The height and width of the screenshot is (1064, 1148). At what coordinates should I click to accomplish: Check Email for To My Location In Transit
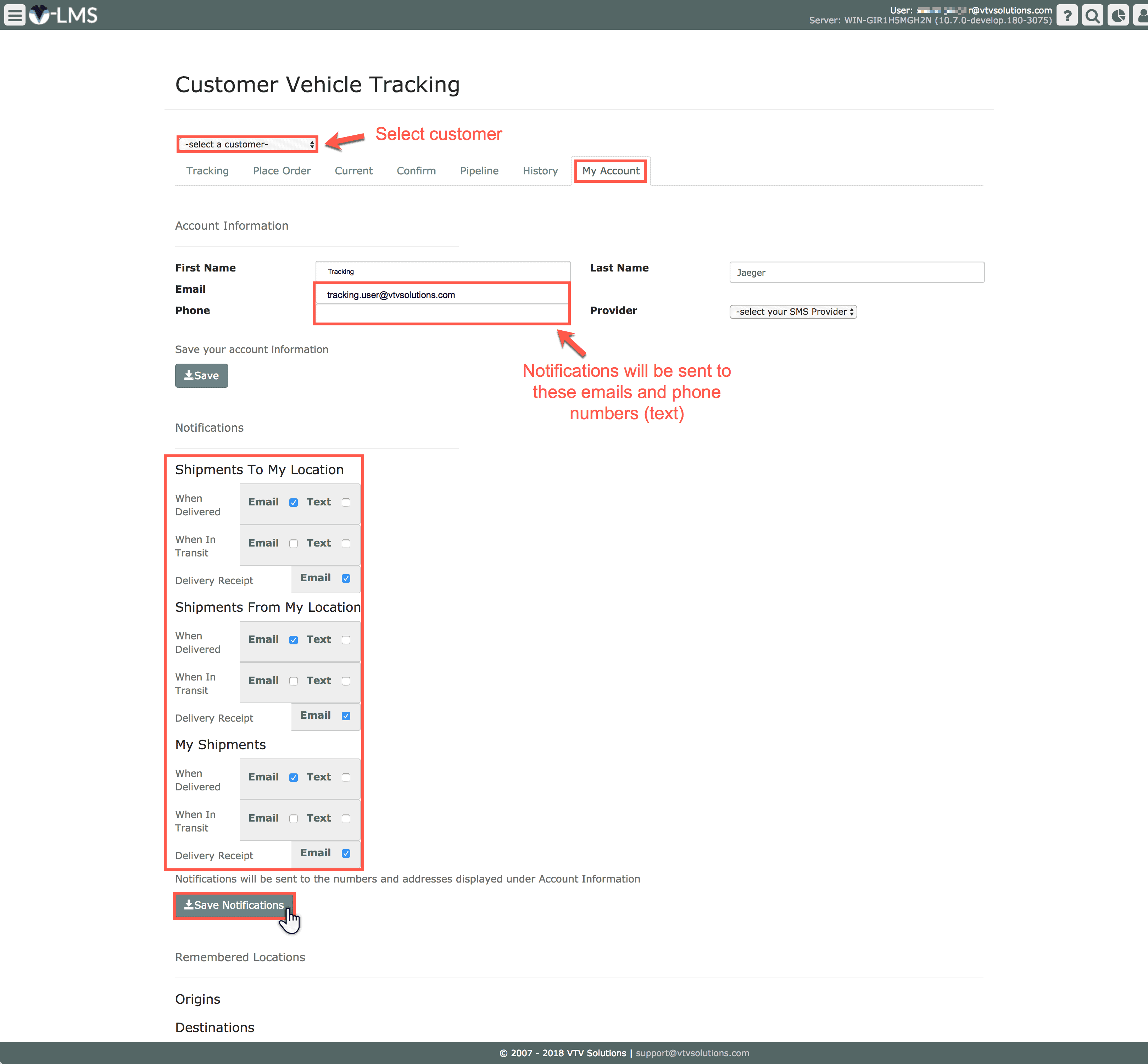click(x=293, y=543)
